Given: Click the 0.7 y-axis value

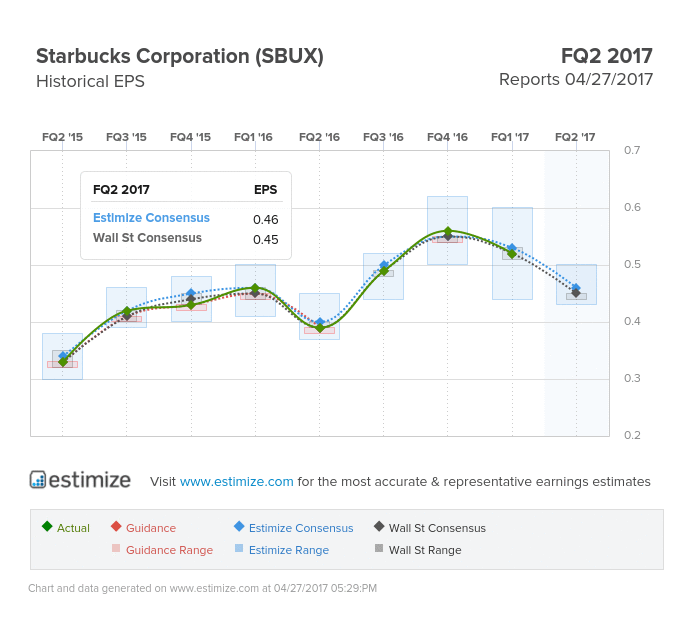Looking at the screenshot, I should 632,150.
